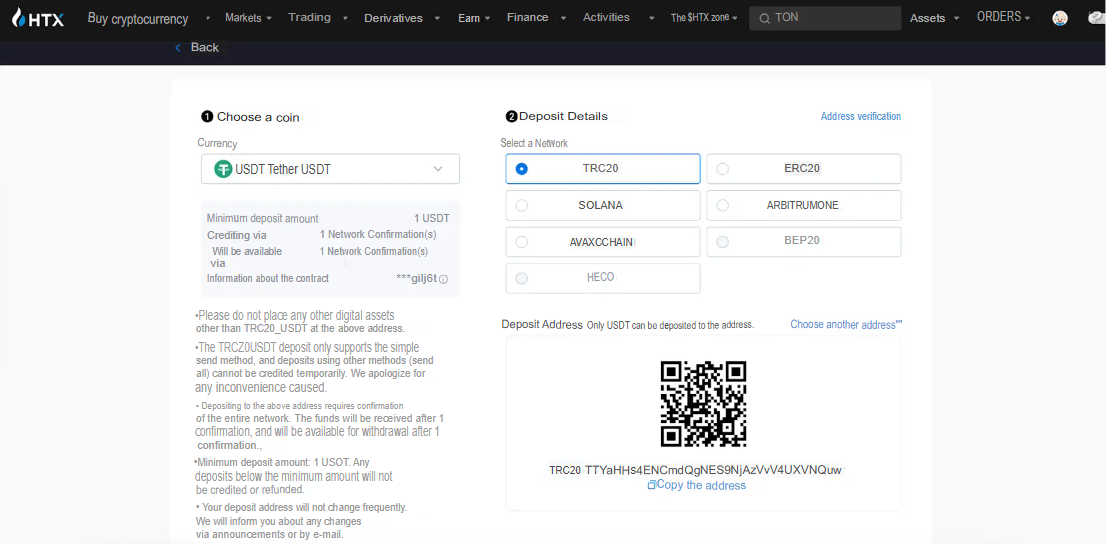The height and width of the screenshot is (544, 1106).
Task: Click Select a Network label
Action: [534, 143]
